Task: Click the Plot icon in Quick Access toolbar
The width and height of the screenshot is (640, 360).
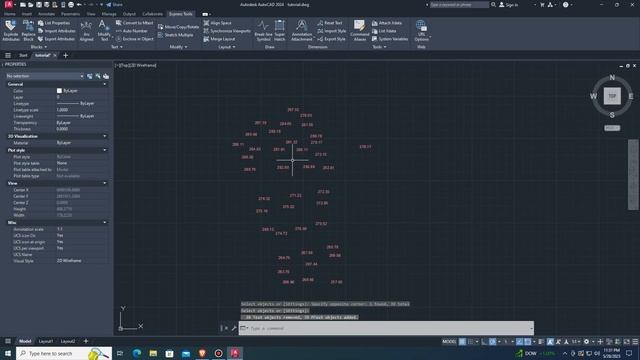Action: pos(71,5)
